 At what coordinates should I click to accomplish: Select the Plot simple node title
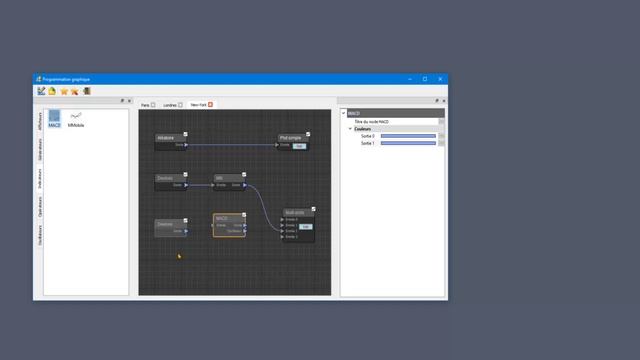point(290,138)
